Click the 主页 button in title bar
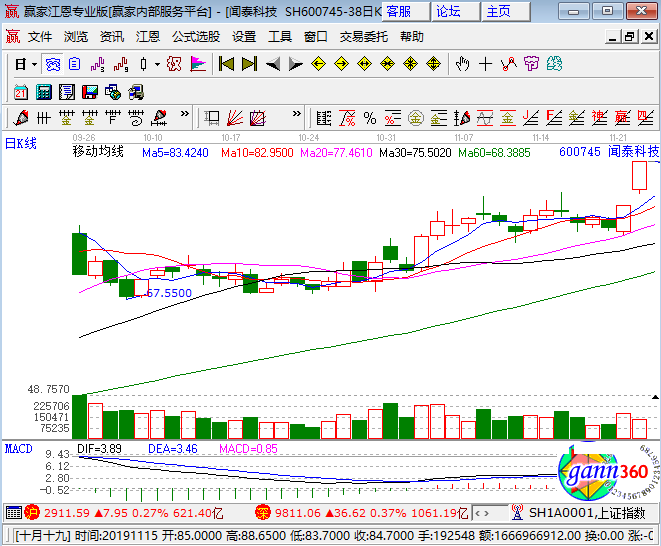 (506, 11)
